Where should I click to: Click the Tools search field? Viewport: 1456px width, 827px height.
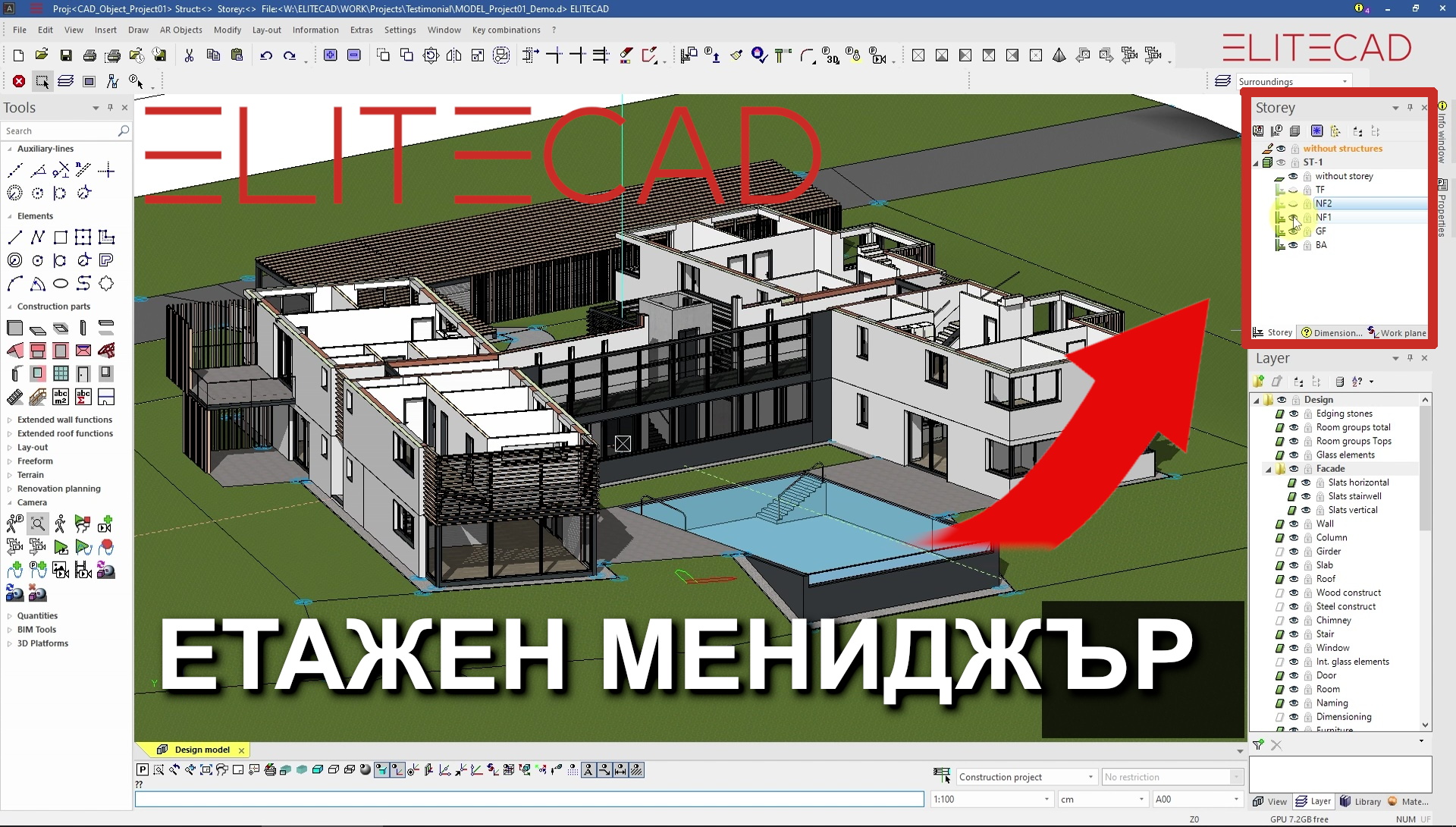click(x=61, y=131)
